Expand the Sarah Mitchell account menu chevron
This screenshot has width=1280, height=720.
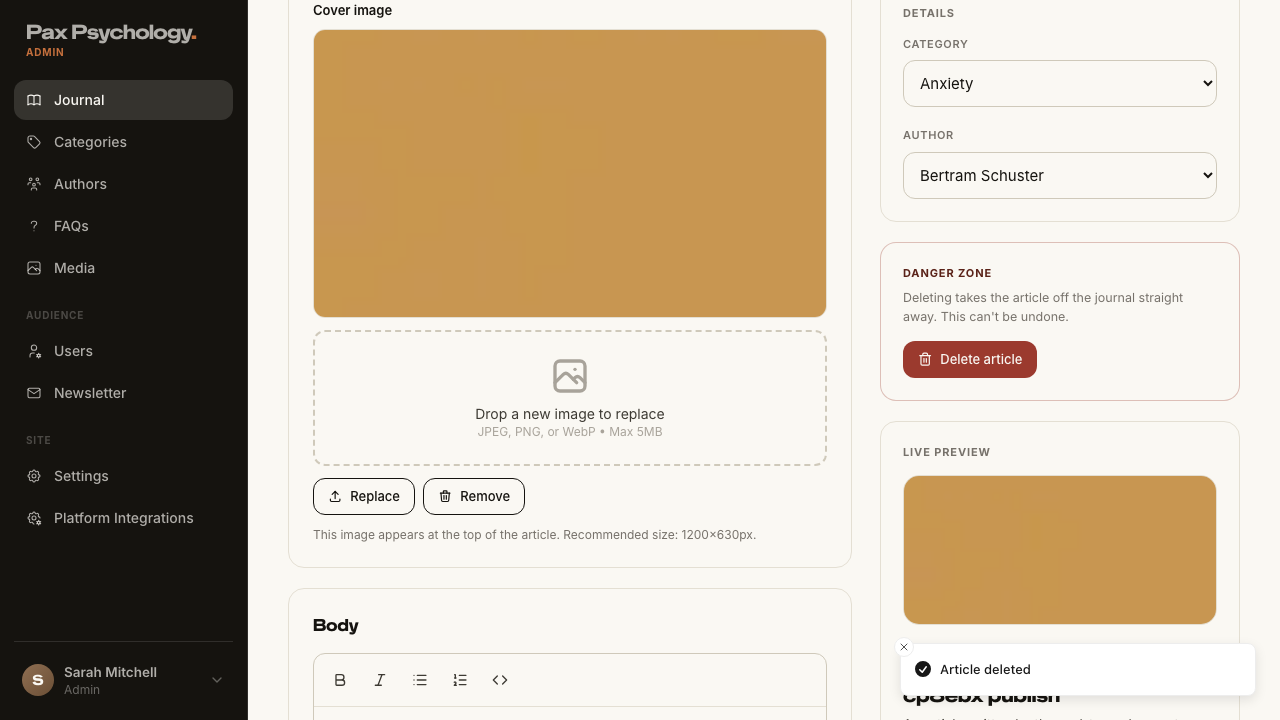click(x=217, y=680)
